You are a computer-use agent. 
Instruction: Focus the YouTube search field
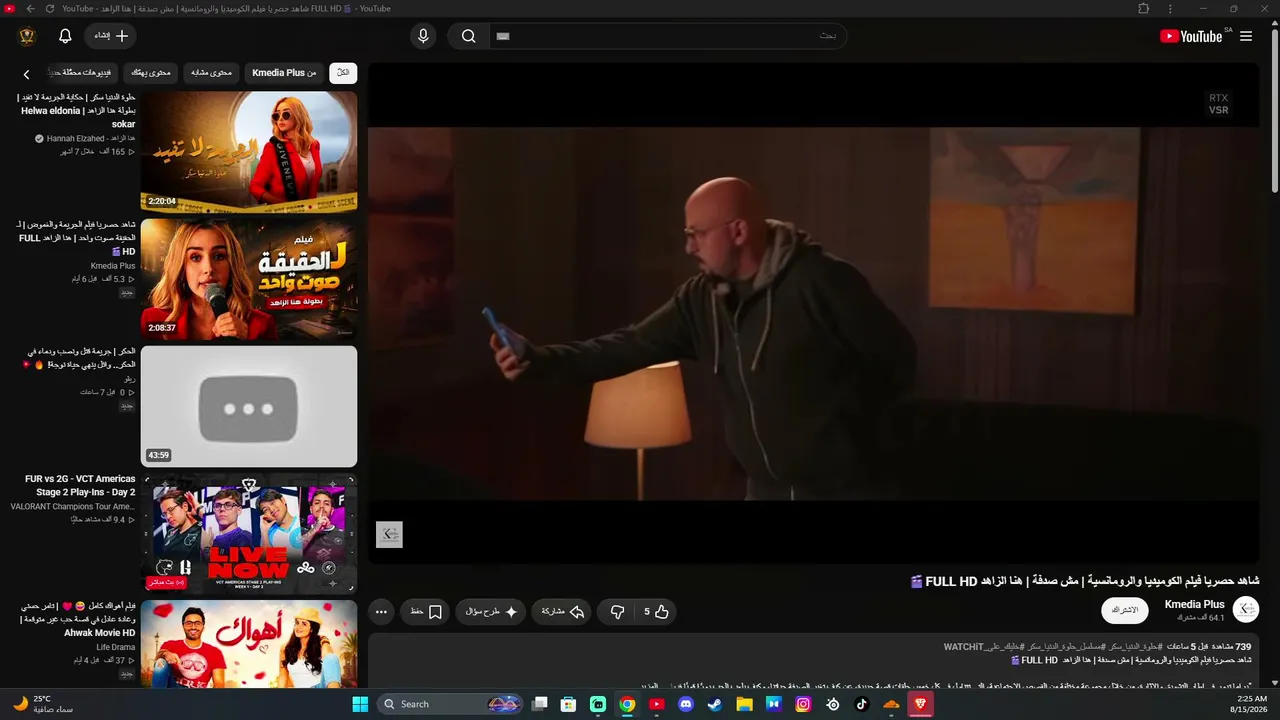(668, 36)
